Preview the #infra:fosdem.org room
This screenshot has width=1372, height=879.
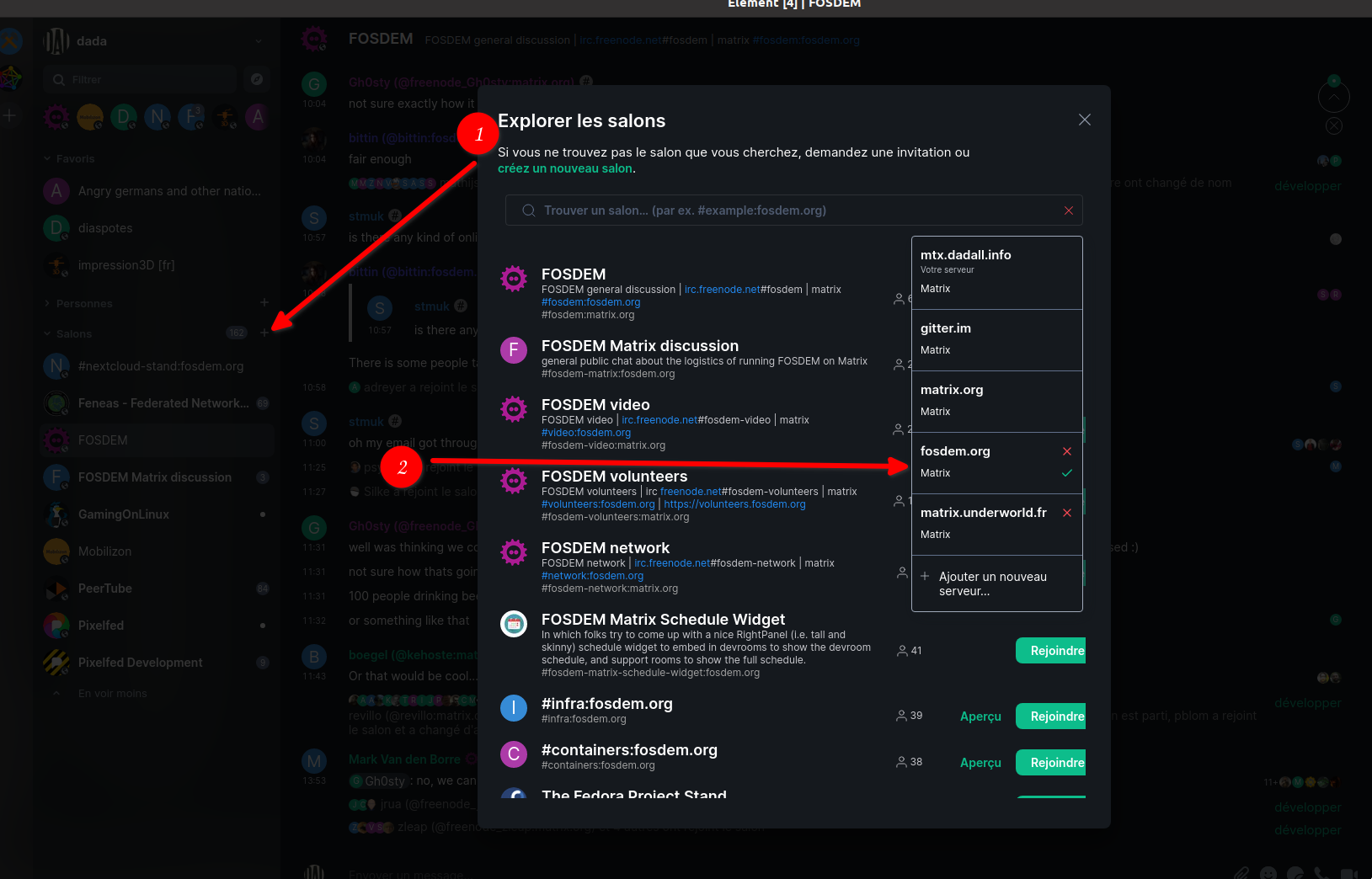[x=980, y=717]
